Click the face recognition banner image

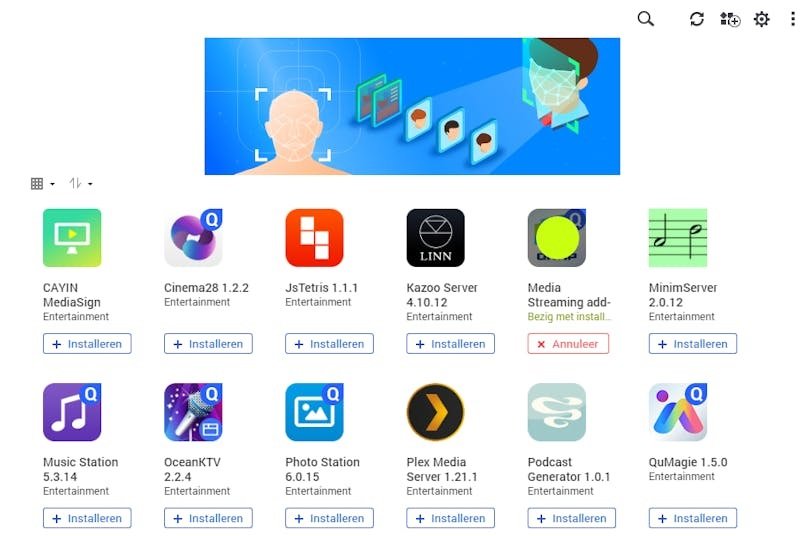tap(412, 106)
